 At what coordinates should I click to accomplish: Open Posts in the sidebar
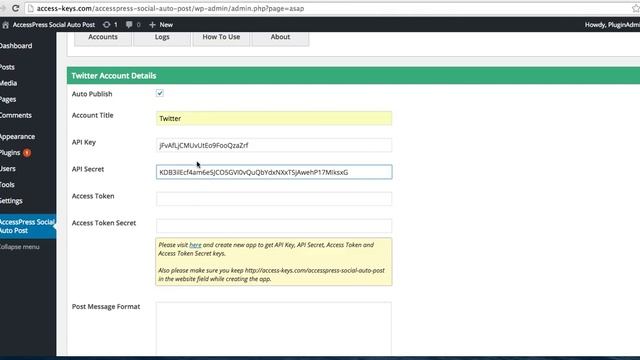7,67
